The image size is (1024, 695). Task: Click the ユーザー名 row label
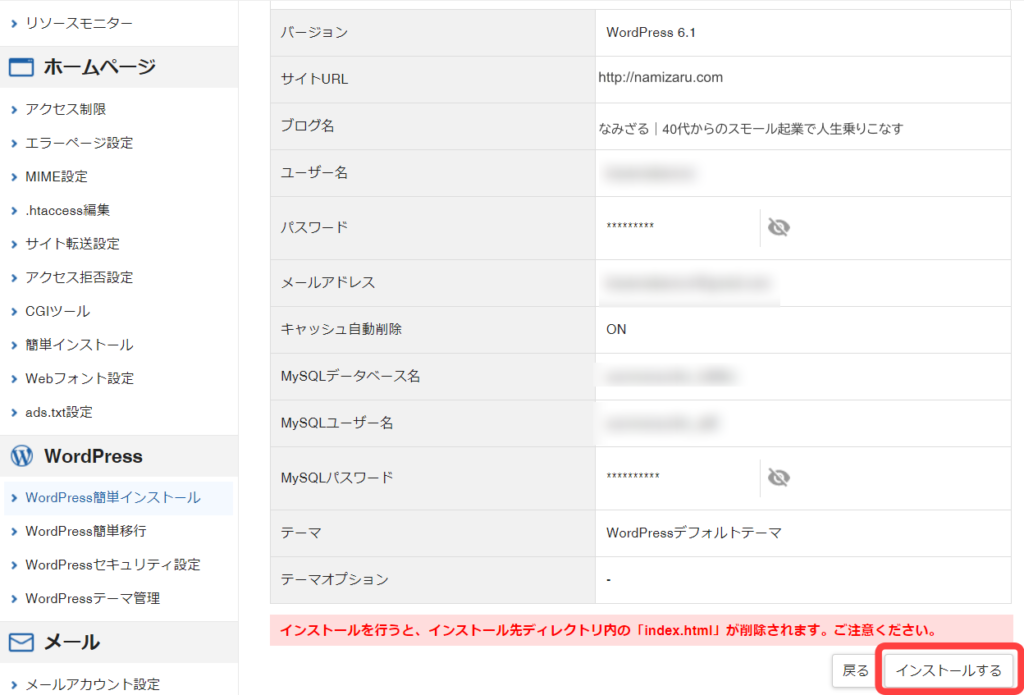coord(314,172)
